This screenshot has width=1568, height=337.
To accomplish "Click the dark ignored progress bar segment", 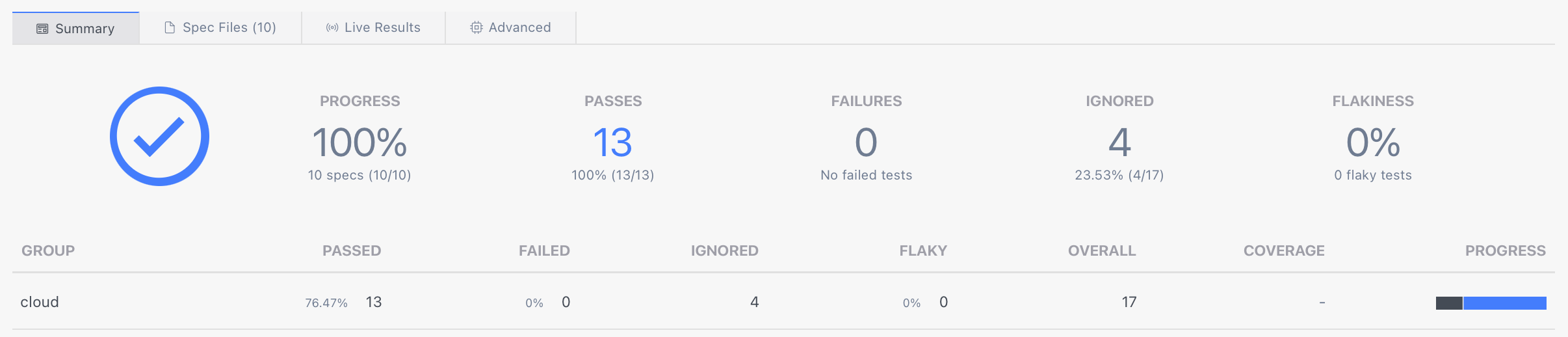I will [1449, 303].
